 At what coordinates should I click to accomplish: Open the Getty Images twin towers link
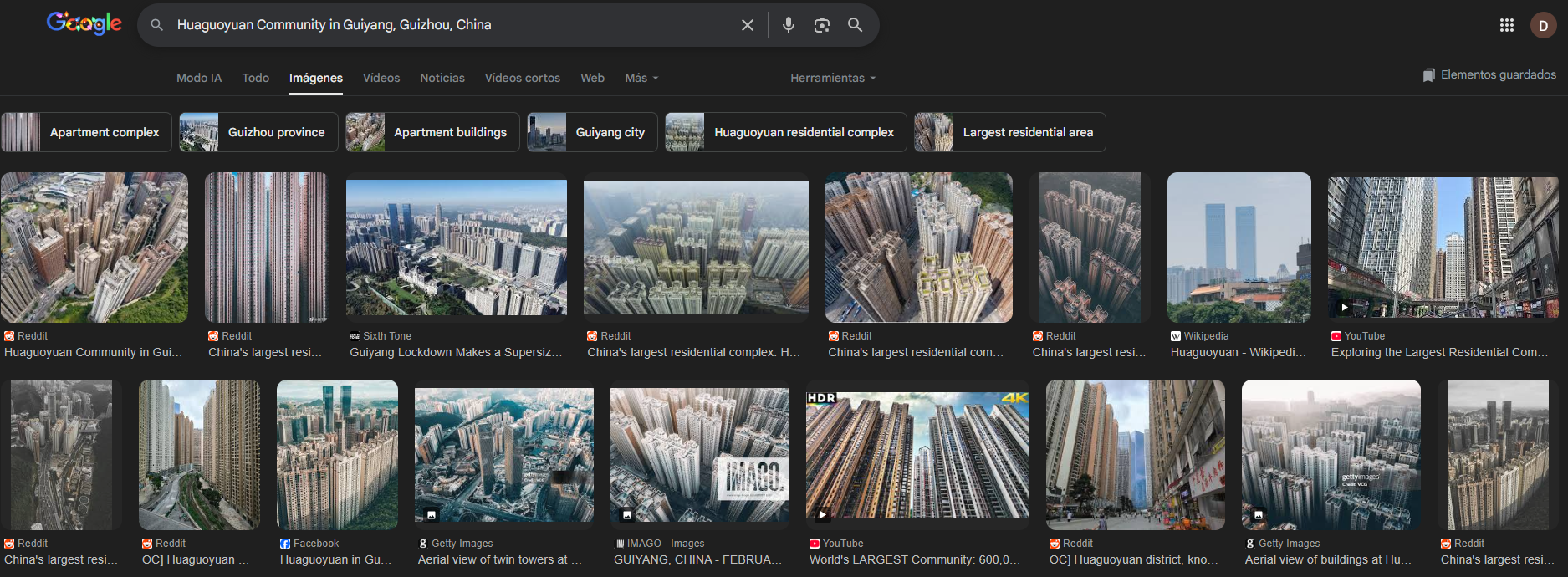(499, 559)
